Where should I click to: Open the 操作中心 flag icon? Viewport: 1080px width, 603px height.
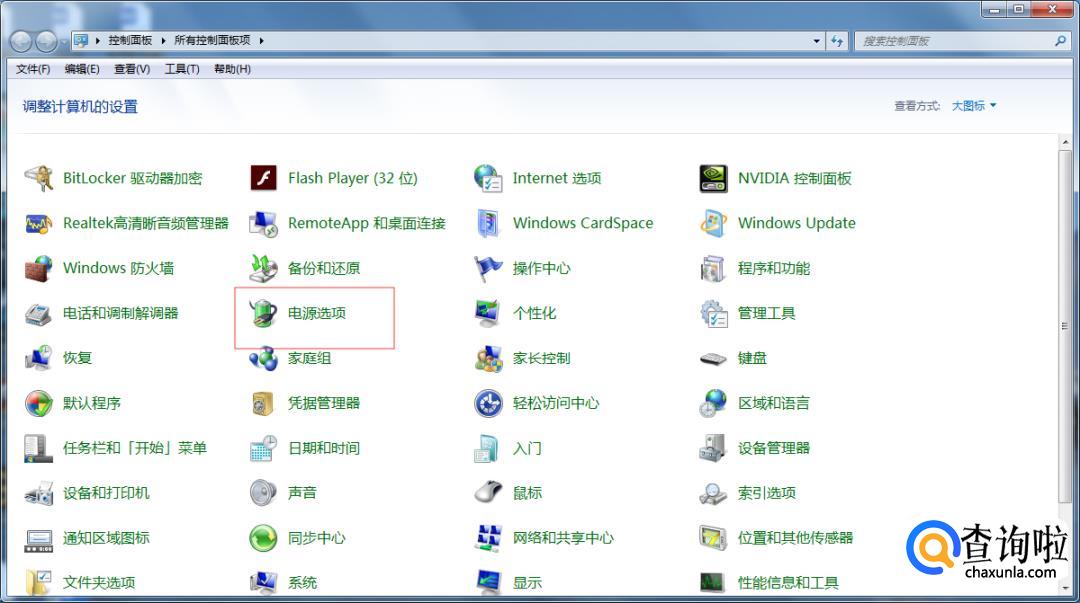pyautogui.click(x=488, y=268)
